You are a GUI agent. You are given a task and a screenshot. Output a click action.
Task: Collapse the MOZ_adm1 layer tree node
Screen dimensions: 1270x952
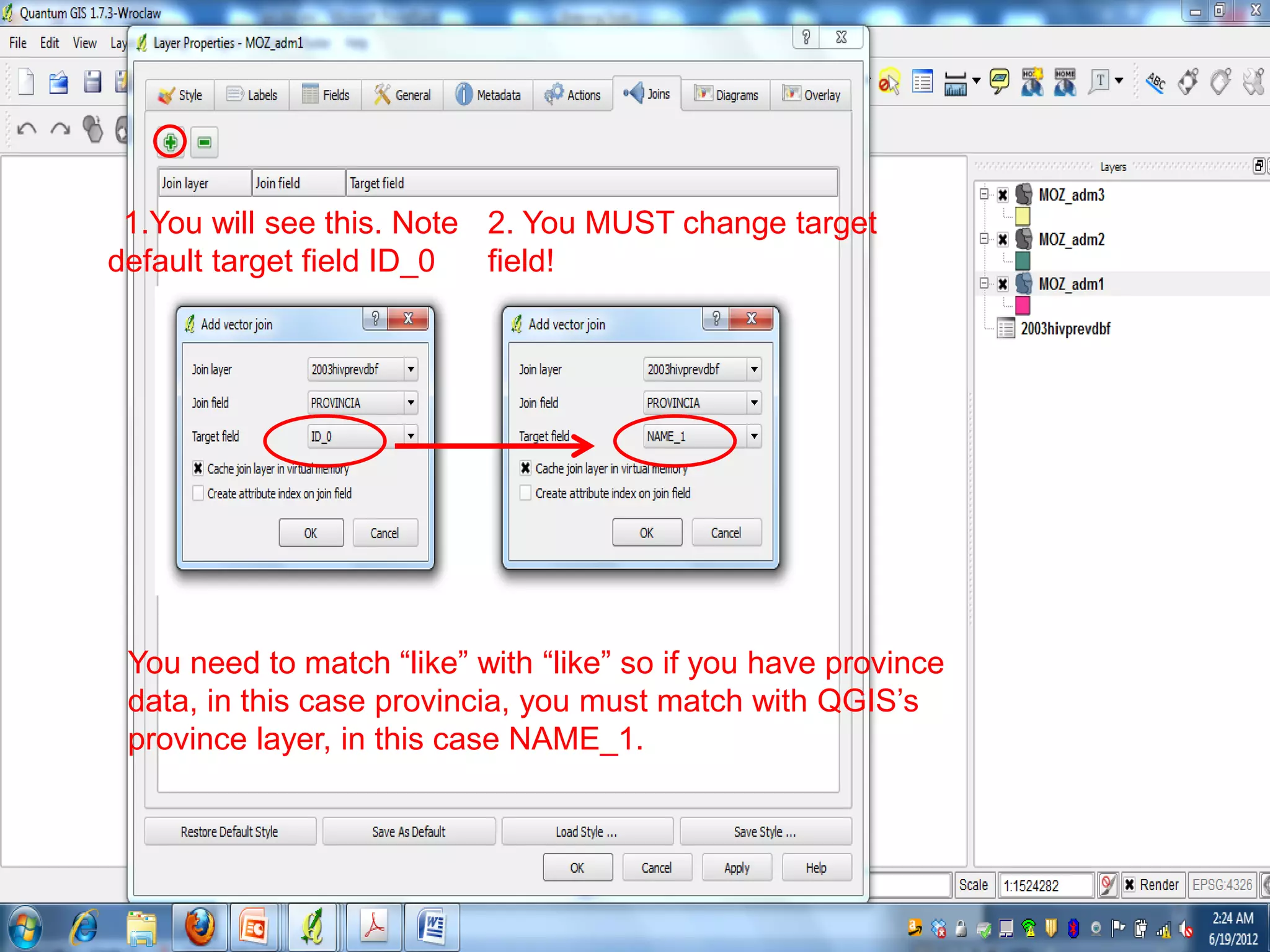(x=984, y=283)
